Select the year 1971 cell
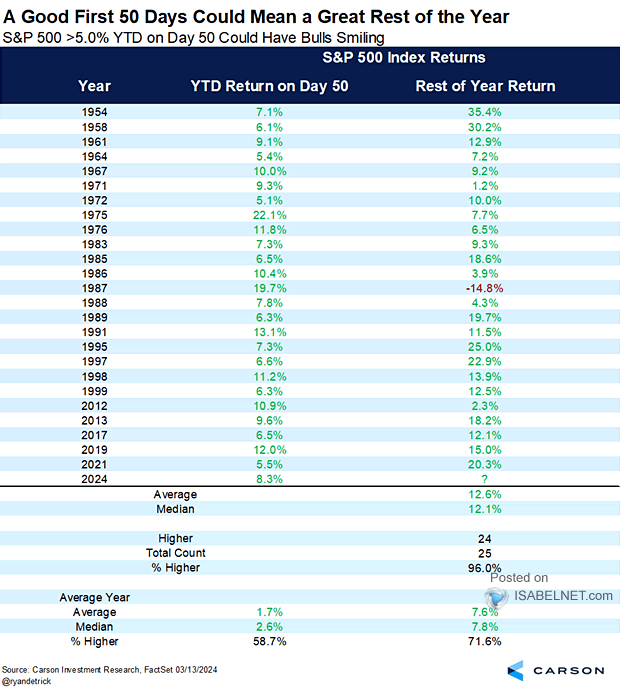This screenshot has width=620, height=700. pyautogui.click(x=94, y=186)
